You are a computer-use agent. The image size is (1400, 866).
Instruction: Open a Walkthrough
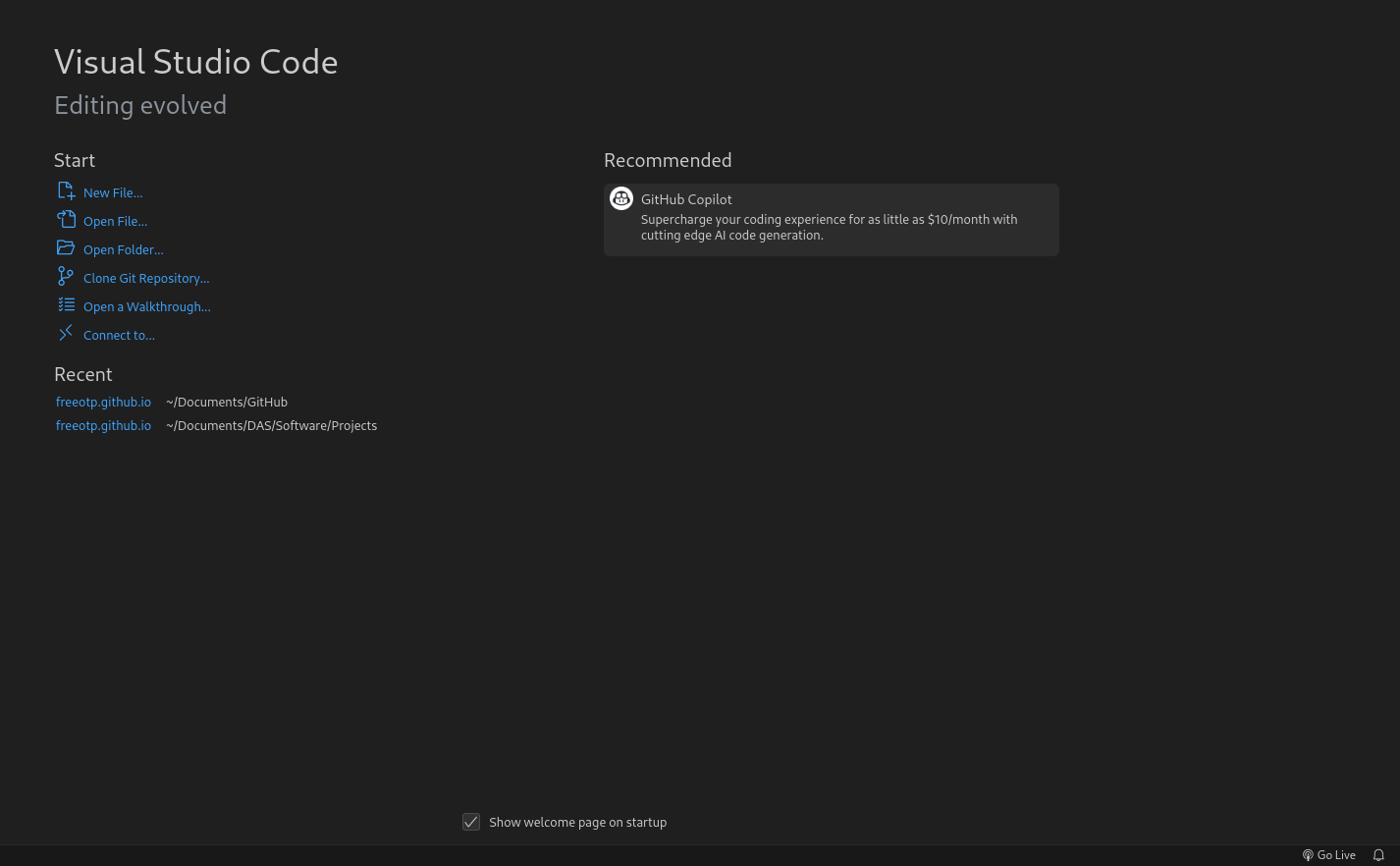[147, 306]
